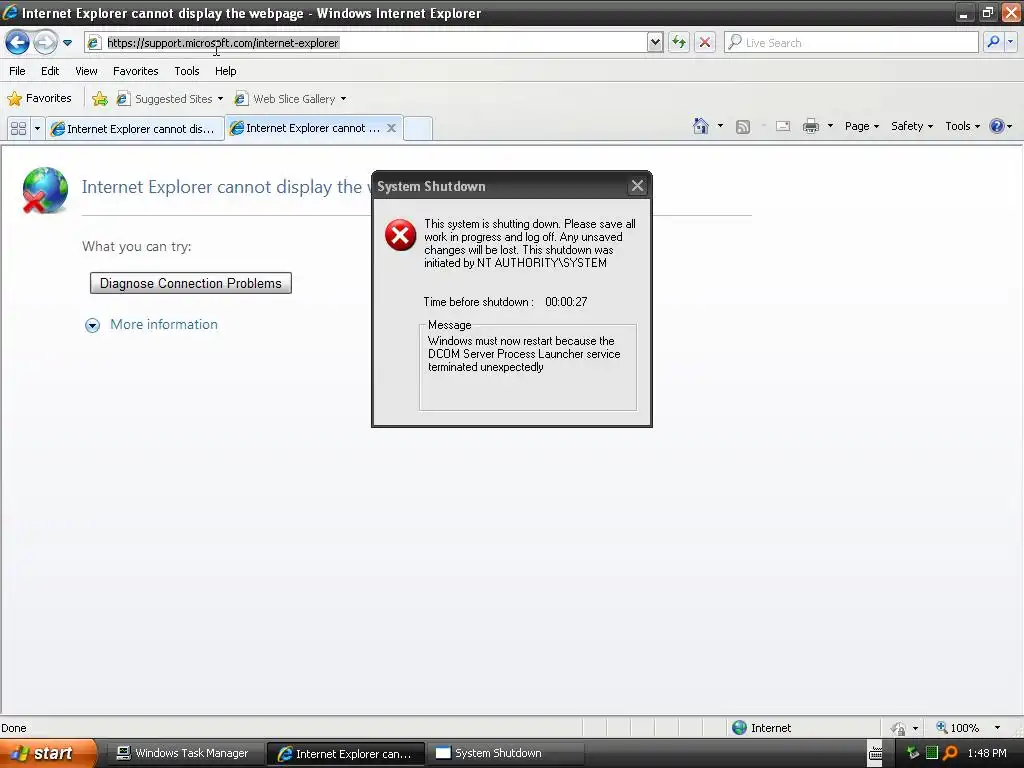The width and height of the screenshot is (1024, 768).
Task: Click the Read Mail envelope icon
Action: coord(783,127)
